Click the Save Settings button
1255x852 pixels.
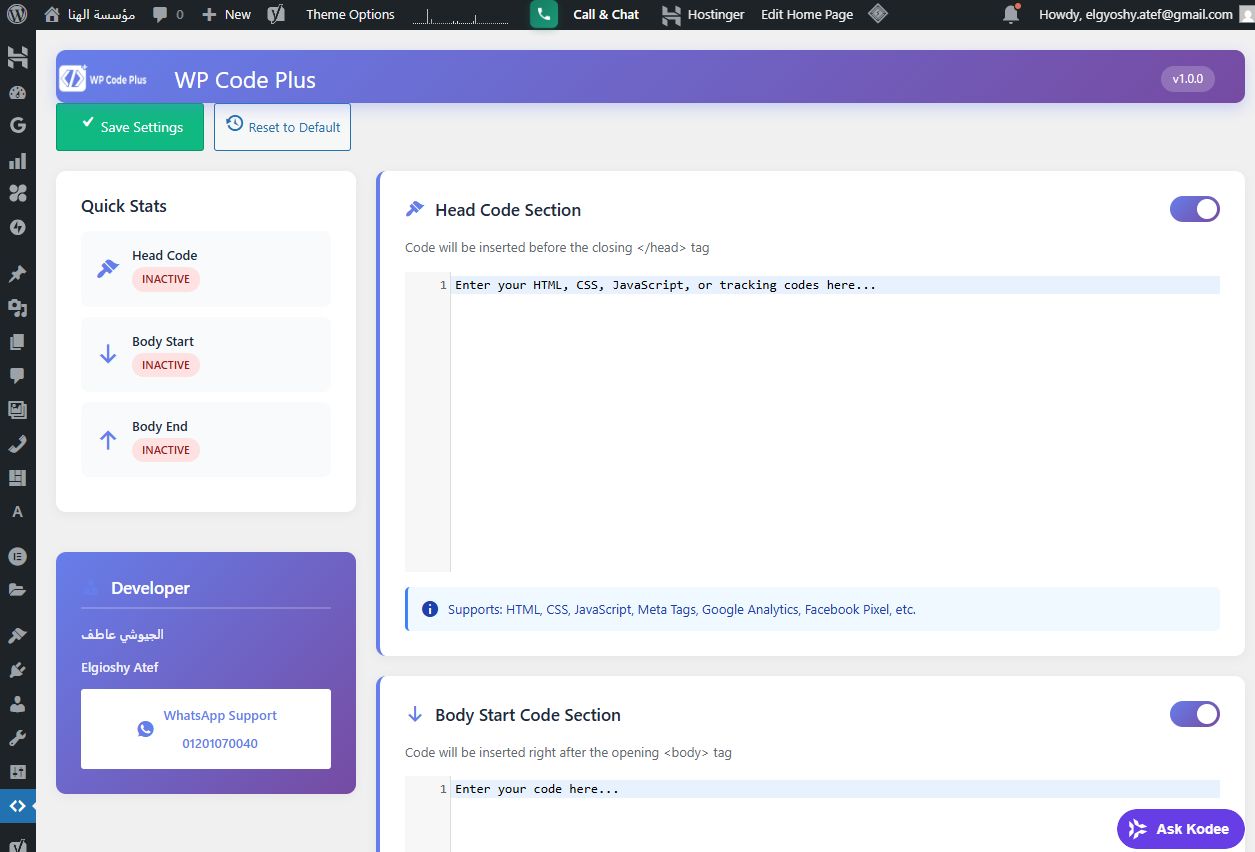pos(130,127)
